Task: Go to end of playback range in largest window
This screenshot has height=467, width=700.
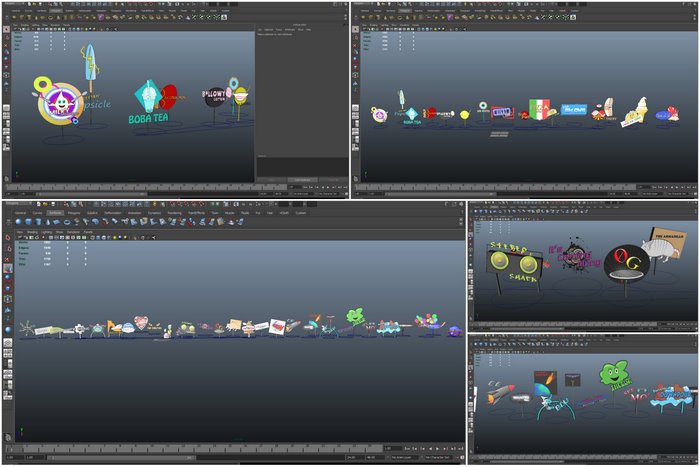Action: (460, 448)
